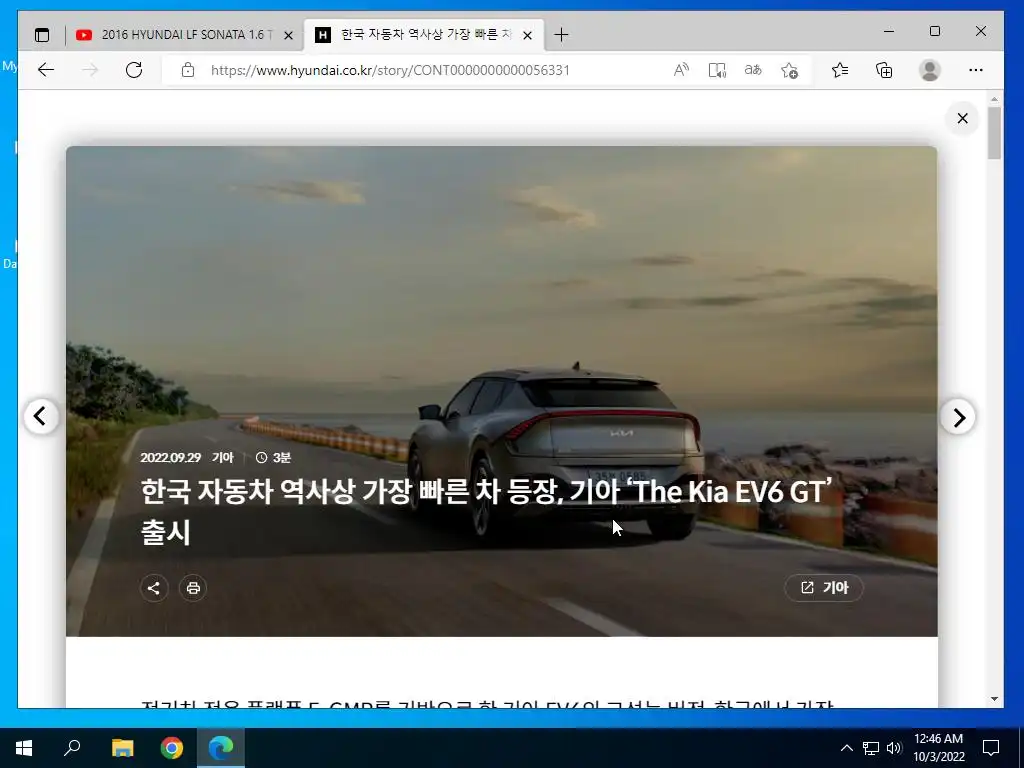Show hidden system tray icons
The height and width of the screenshot is (768, 1024).
[x=846, y=748]
